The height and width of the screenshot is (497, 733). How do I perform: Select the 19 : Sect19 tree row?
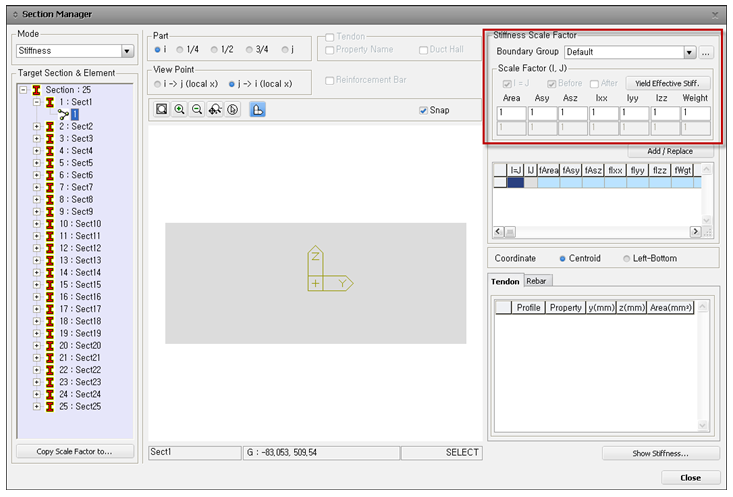(x=80, y=333)
